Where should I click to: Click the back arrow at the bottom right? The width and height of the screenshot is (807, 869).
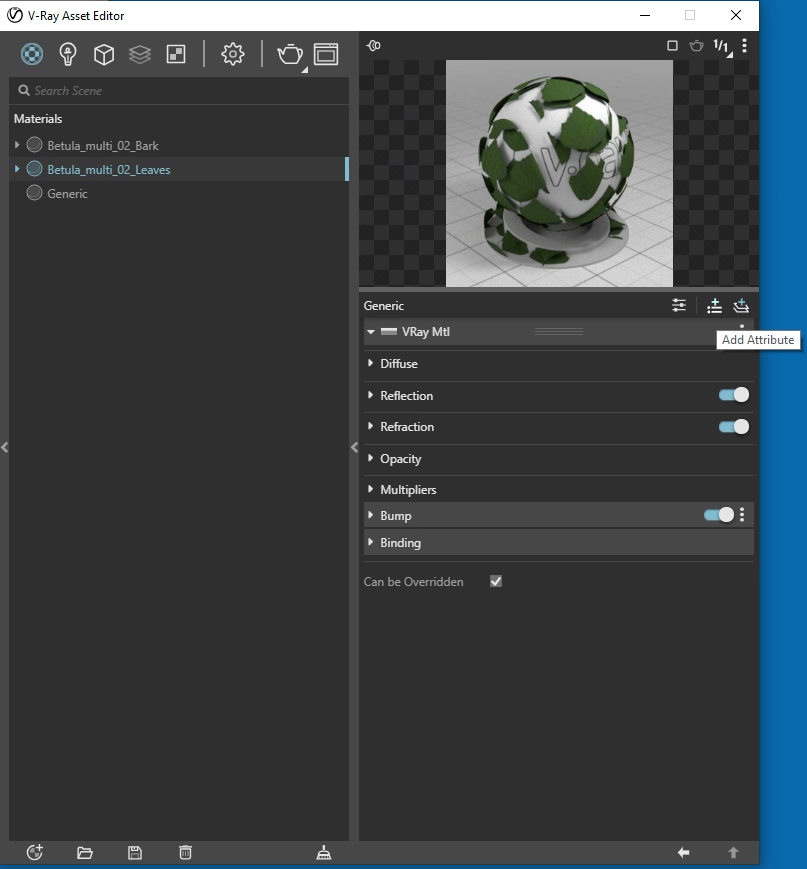point(683,852)
